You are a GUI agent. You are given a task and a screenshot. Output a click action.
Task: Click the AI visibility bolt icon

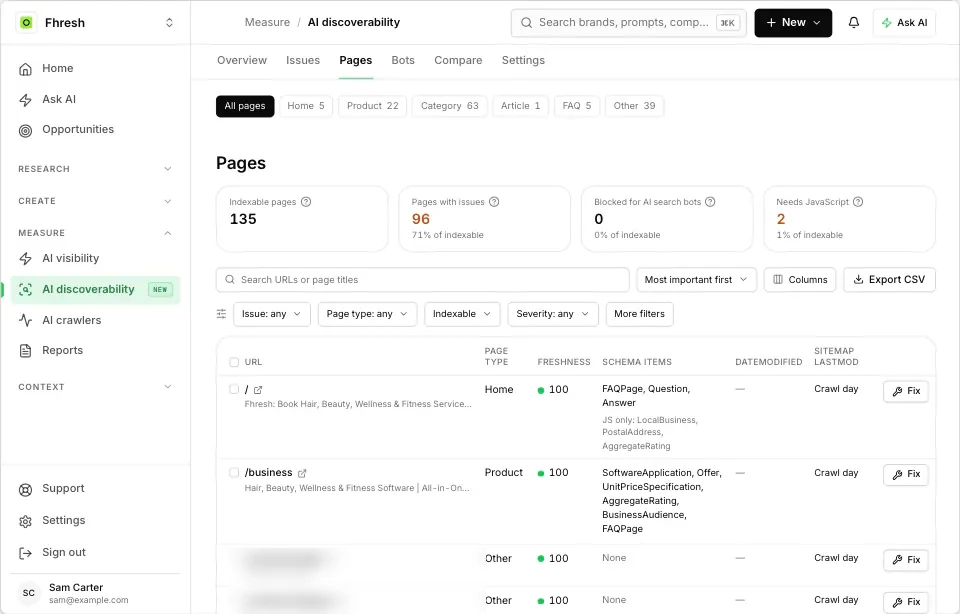tap(25, 259)
